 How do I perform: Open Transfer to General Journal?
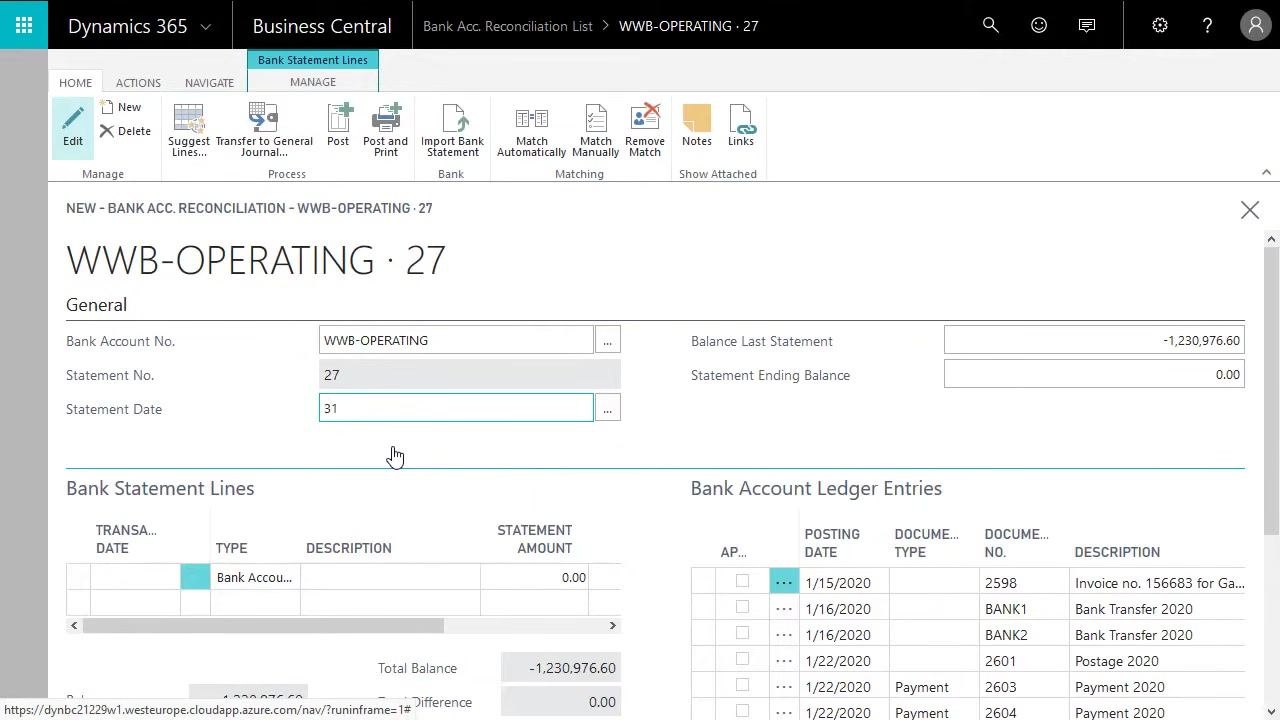(264, 130)
